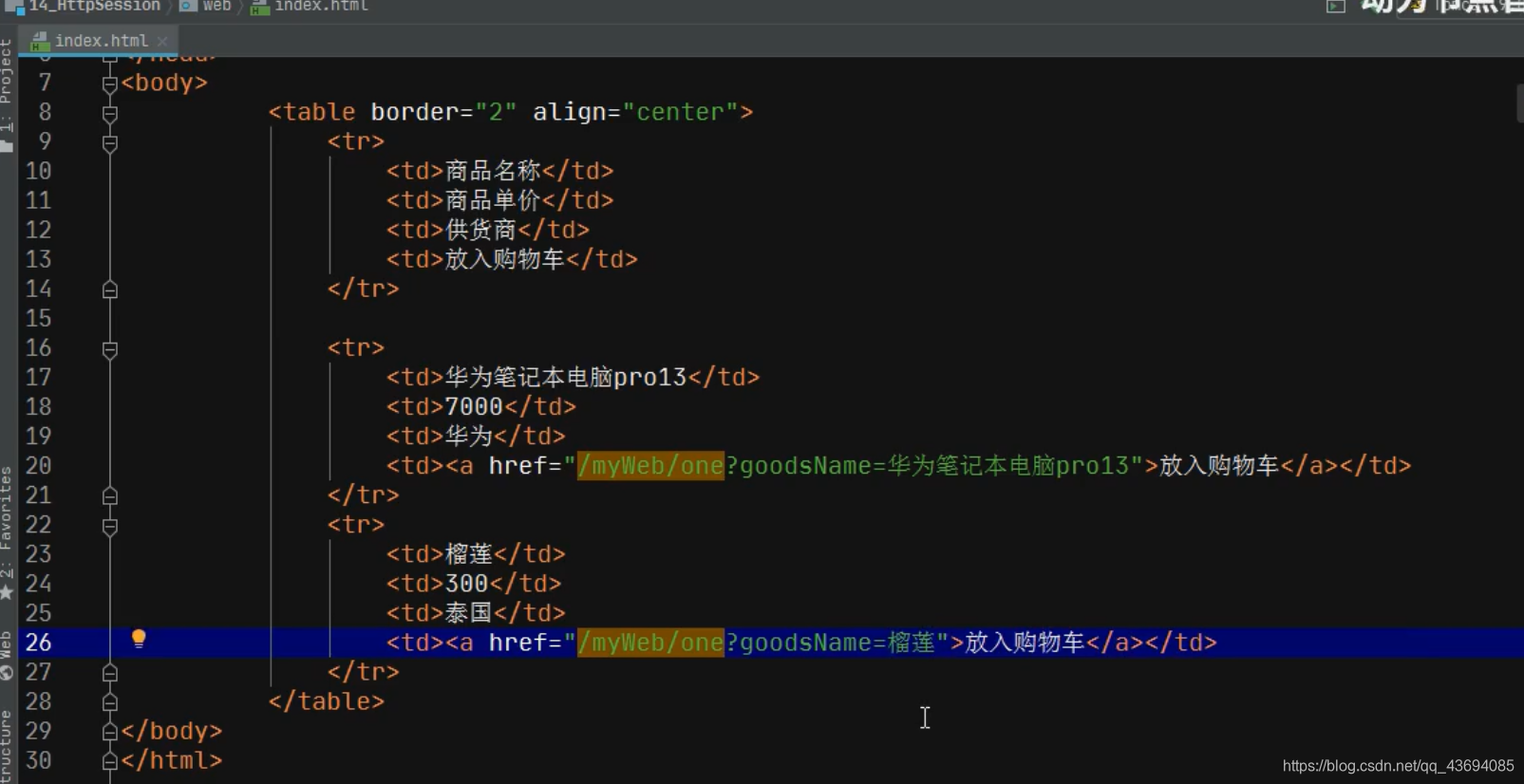Click the closing tr fold marker on line 21
Viewport: 1524px width, 784px height.
pyautogui.click(x=110, y=495)
